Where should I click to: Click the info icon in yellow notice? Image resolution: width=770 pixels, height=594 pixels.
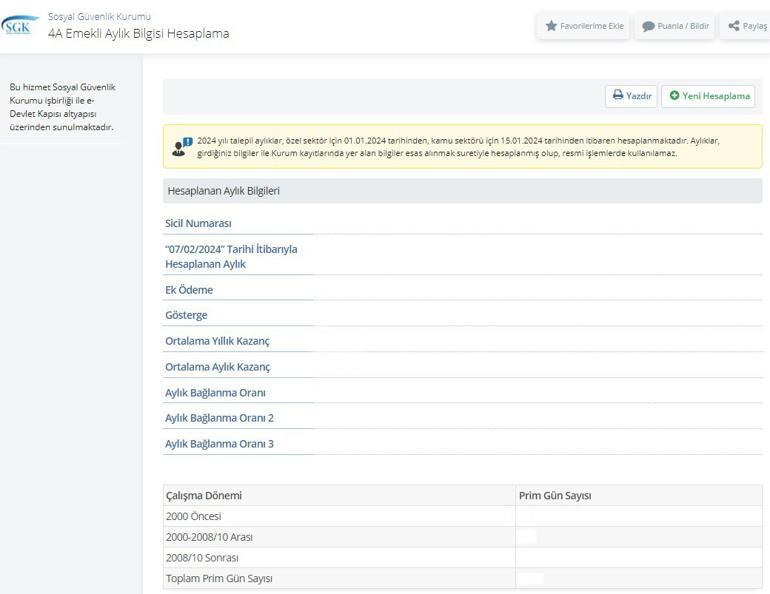(x=181, y=147)
